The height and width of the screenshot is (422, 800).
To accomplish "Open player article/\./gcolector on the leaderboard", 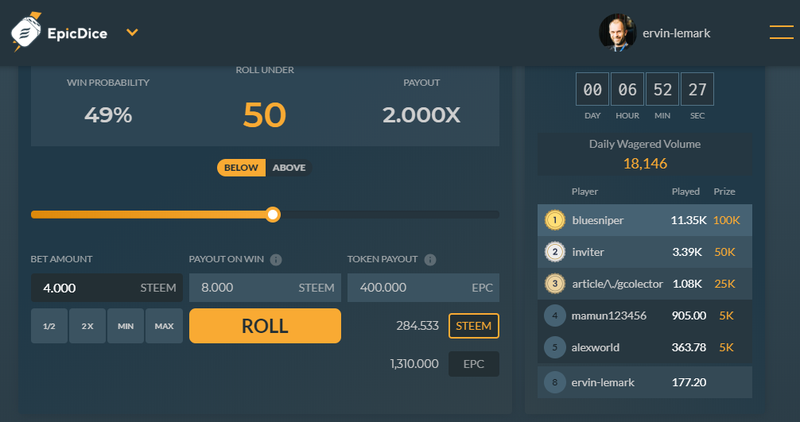I will point(617,284).
